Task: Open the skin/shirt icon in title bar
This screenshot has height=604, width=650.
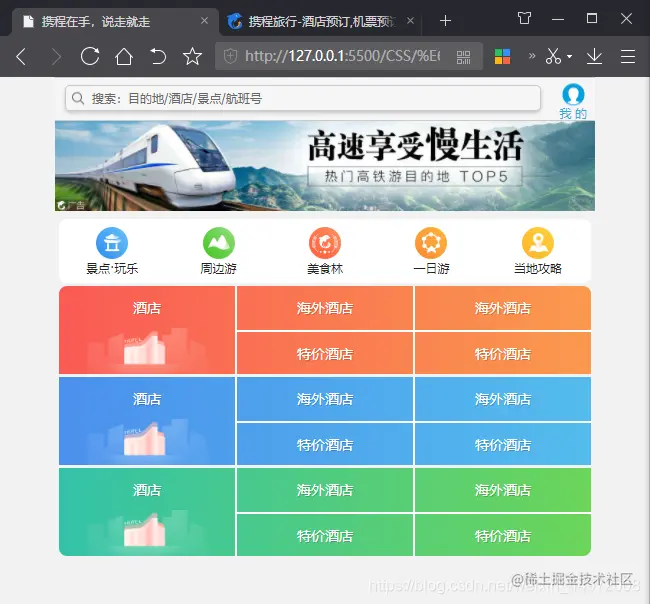Action: pos(524,18)
